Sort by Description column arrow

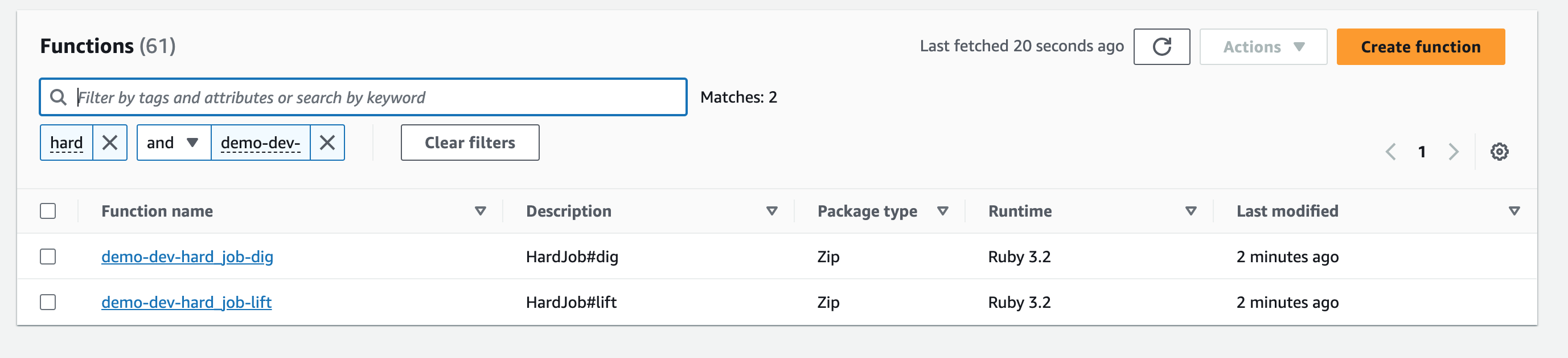pos(771,211)
